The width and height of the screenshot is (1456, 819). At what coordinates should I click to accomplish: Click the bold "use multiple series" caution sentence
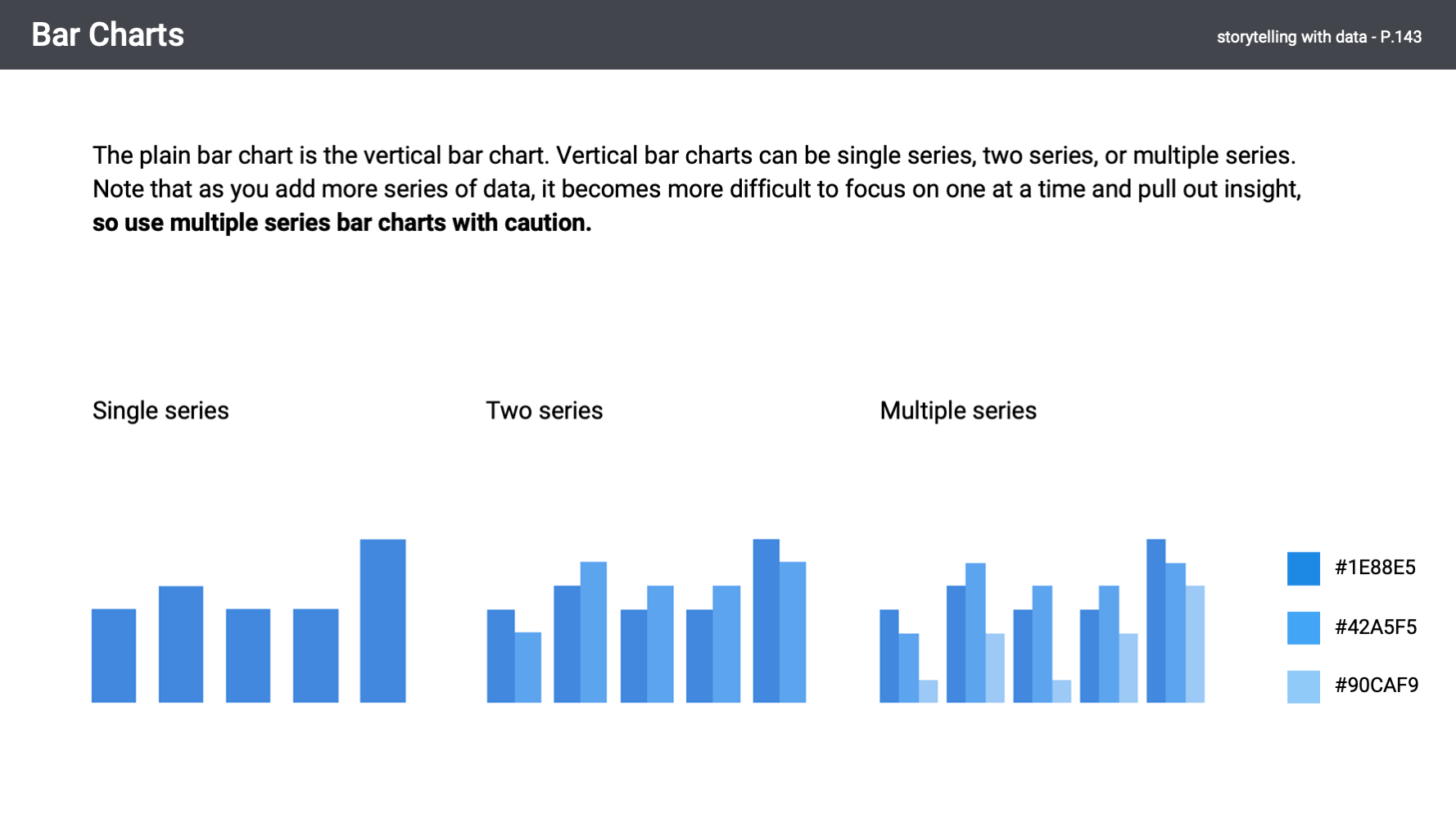point(341,223)
